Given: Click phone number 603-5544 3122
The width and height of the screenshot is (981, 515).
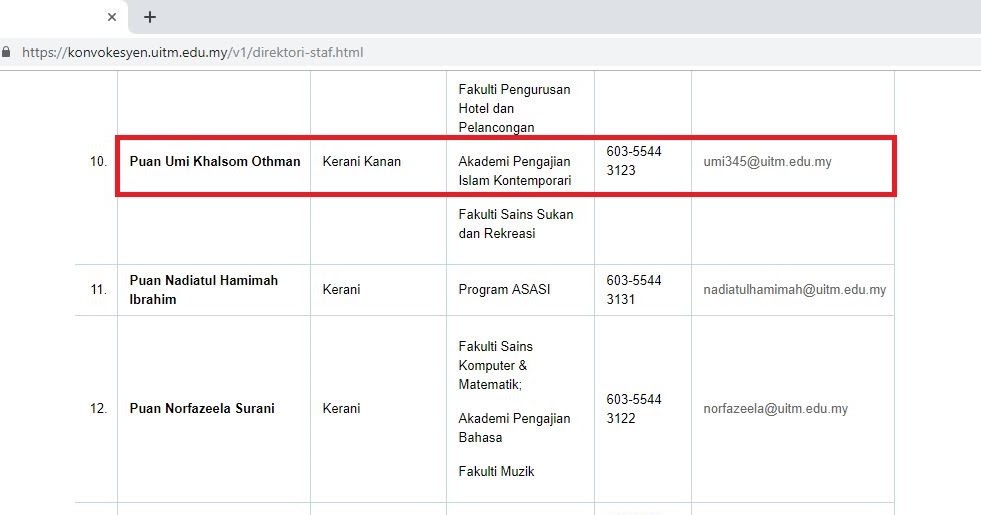Looking at the screenshot, I should click(x=634, y=409).
